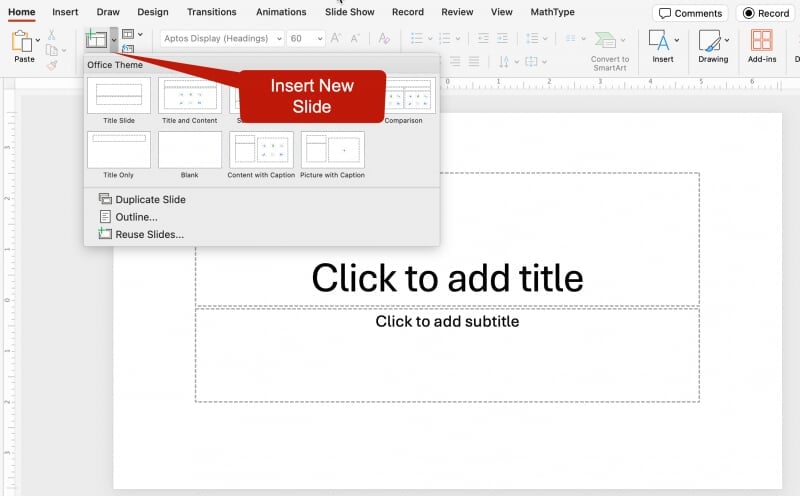The height and width of the screenshot is (496, 800).
Task: Expand the bullets dropdown arrow
Action: (x=430, y=39)
